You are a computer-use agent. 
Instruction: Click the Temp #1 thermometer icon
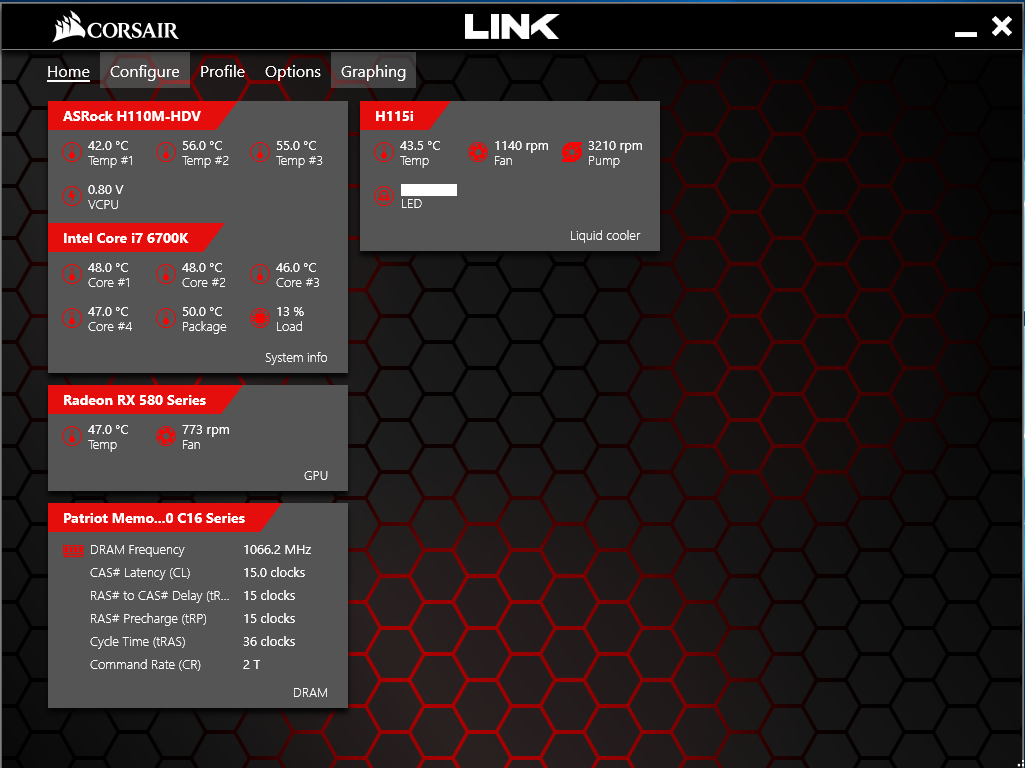pyautogui.click(x=72, y=153)
